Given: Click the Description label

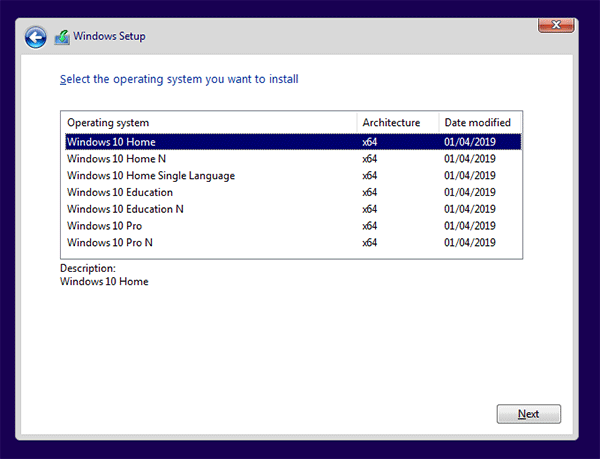Looking at the screenshot, I should 88,268.
